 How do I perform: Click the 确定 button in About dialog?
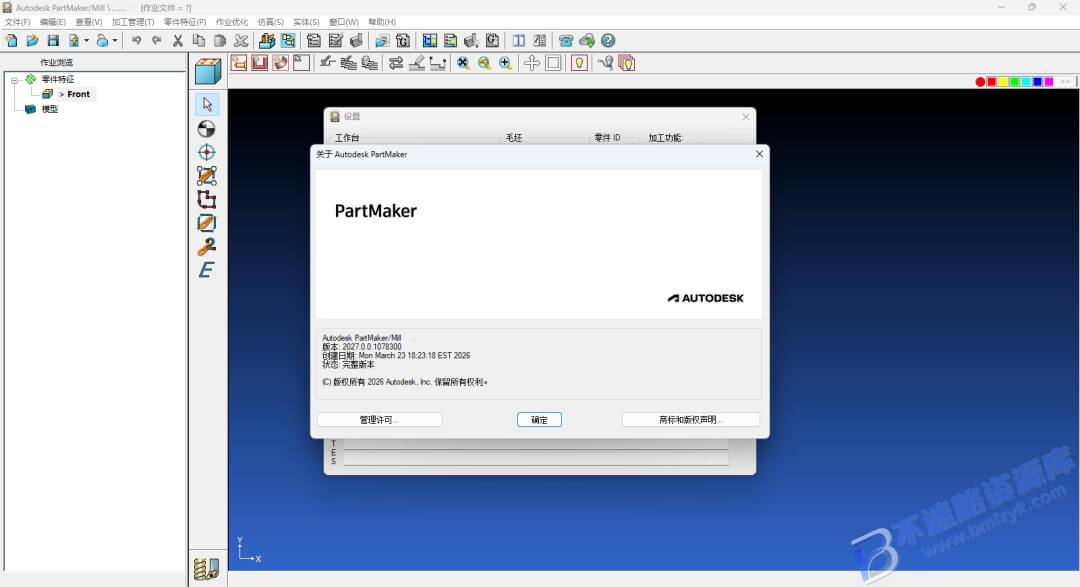click(x=539, y=420)
